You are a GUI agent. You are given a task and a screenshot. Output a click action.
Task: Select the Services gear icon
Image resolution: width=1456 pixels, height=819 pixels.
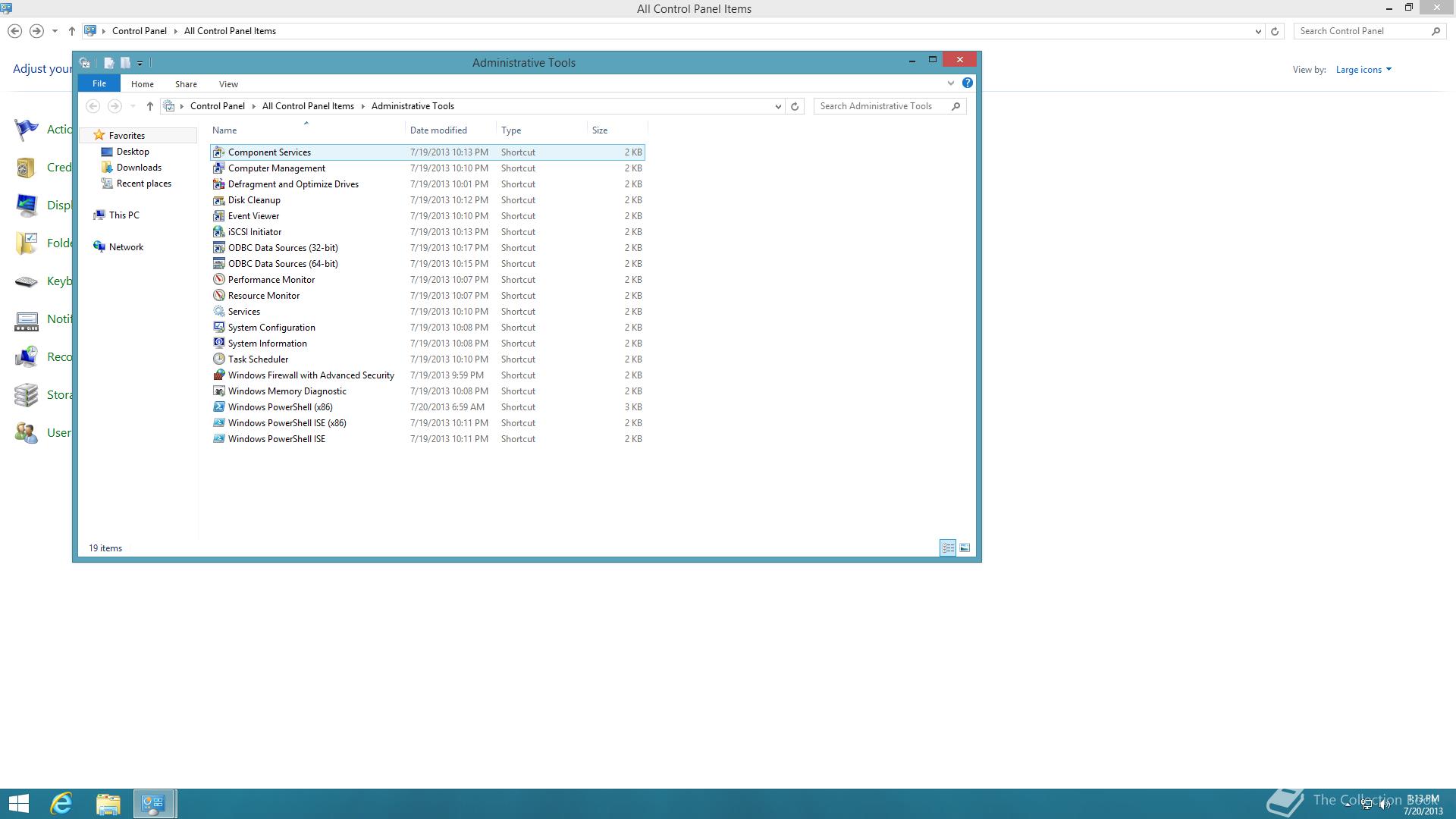tap(219, 312)
